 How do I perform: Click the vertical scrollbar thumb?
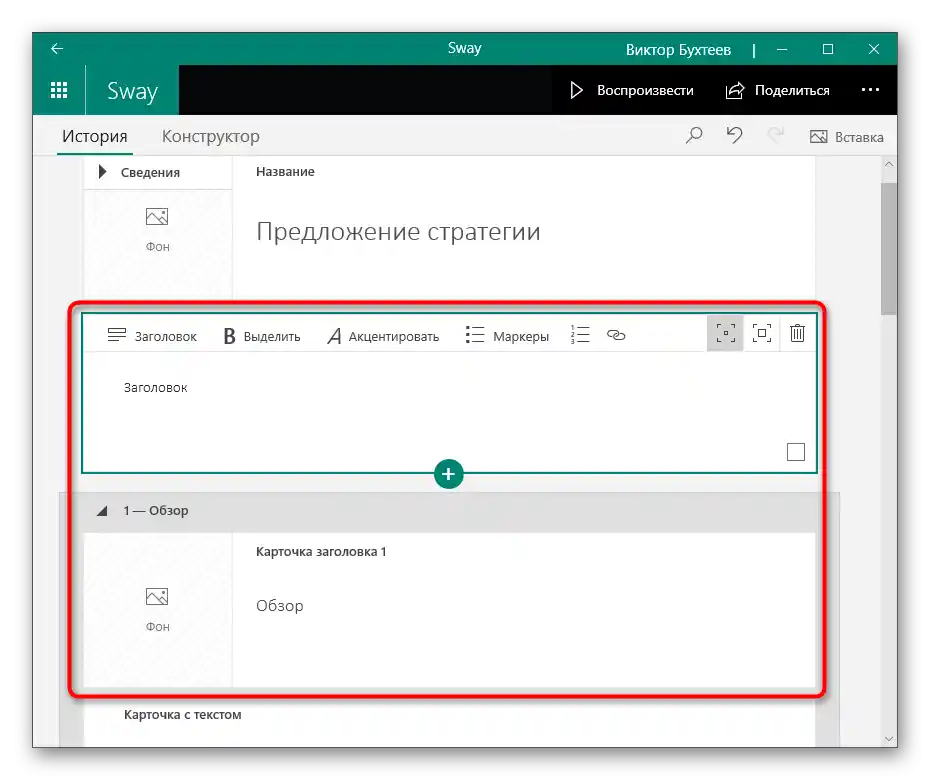tap(888, 249)
